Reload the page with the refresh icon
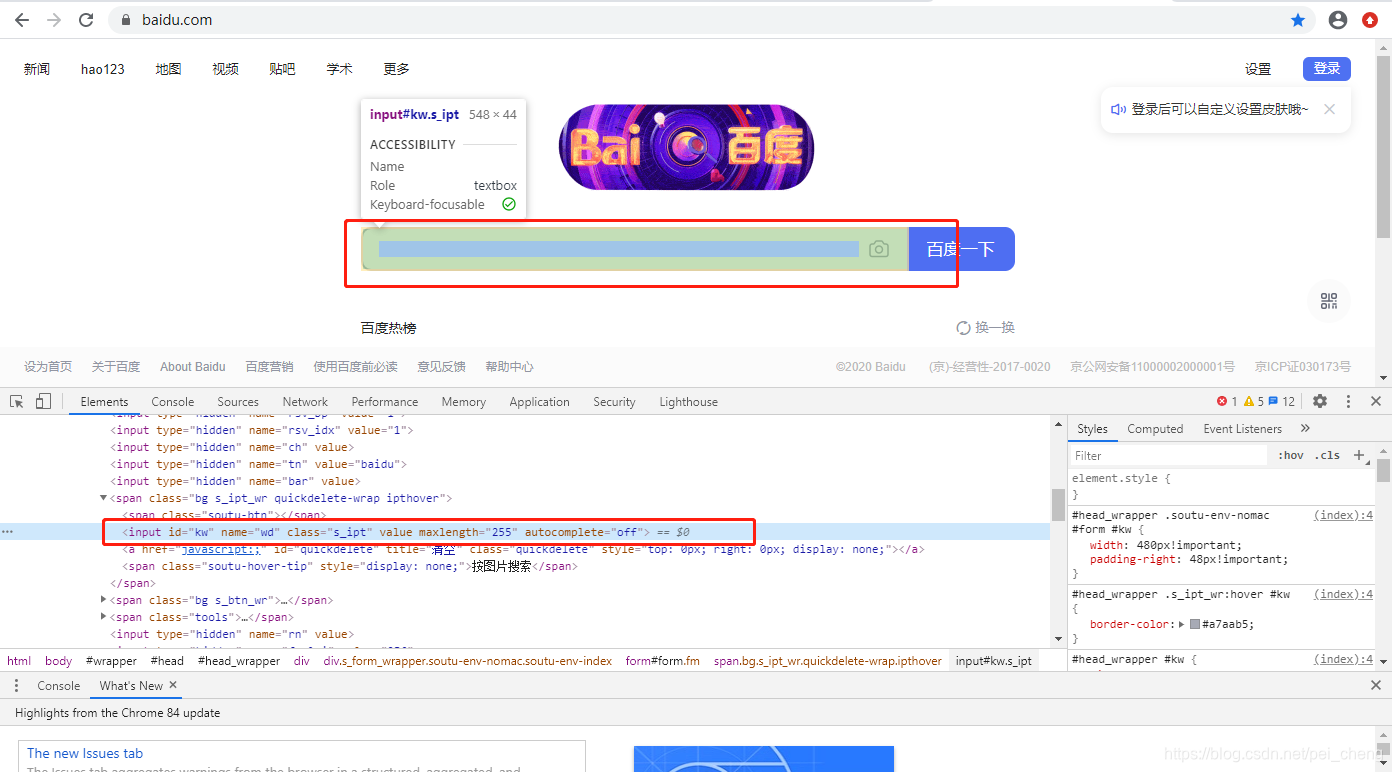This screenshot has height=772, width=1392. (86, 20)
